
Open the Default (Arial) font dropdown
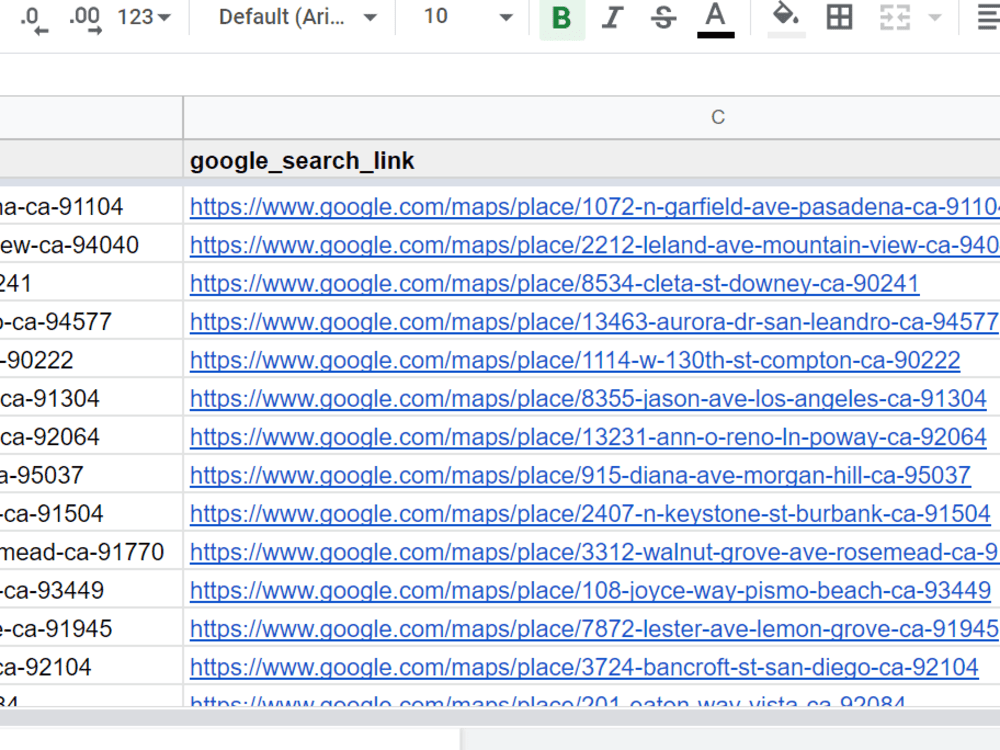(x=297, y=17)
